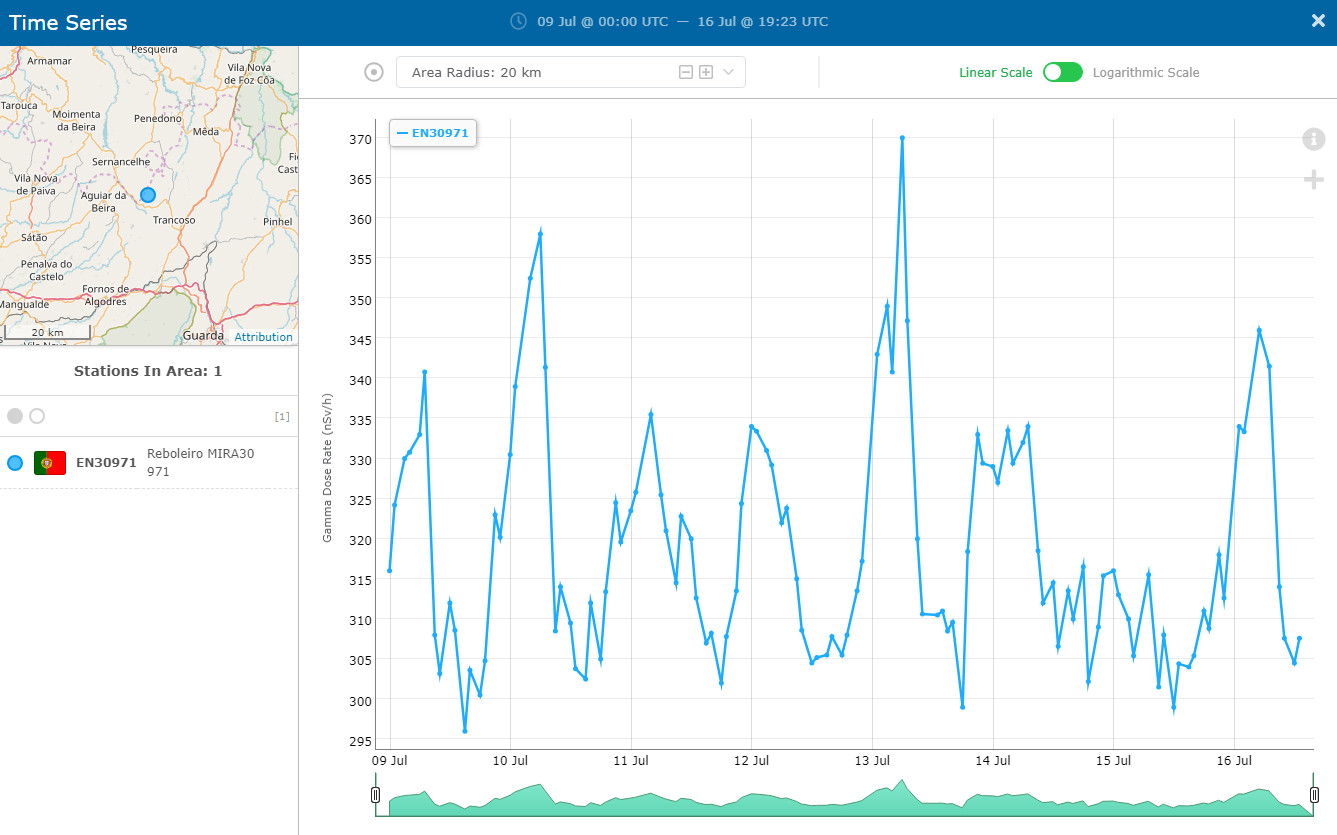This screenshot has width=1337, height=835.
Task: Click the right handle of the range slider
Action: point(1314,795)
